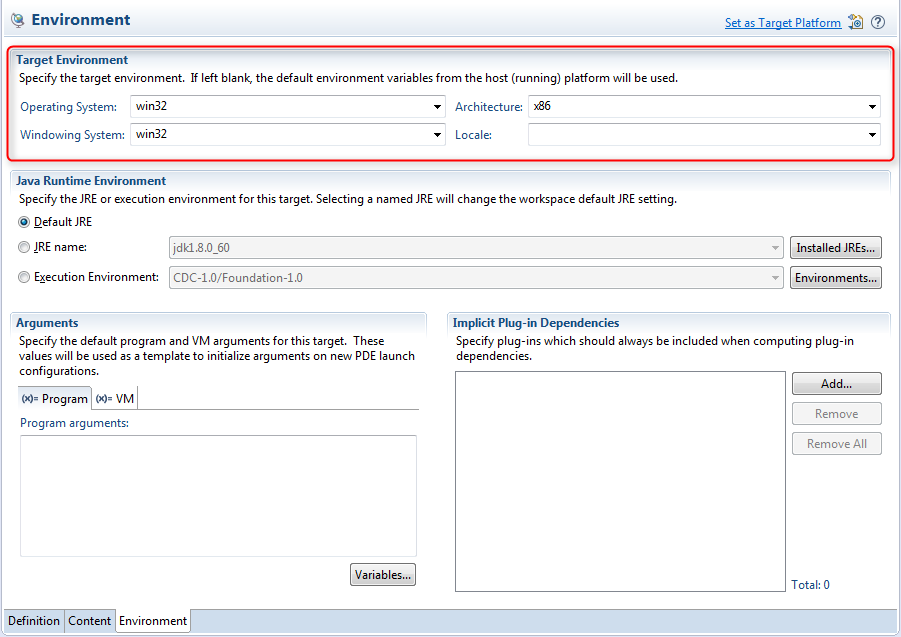Switch to the Content tab
The width and height of the screenshot is (901, 637).
point(90,621)
